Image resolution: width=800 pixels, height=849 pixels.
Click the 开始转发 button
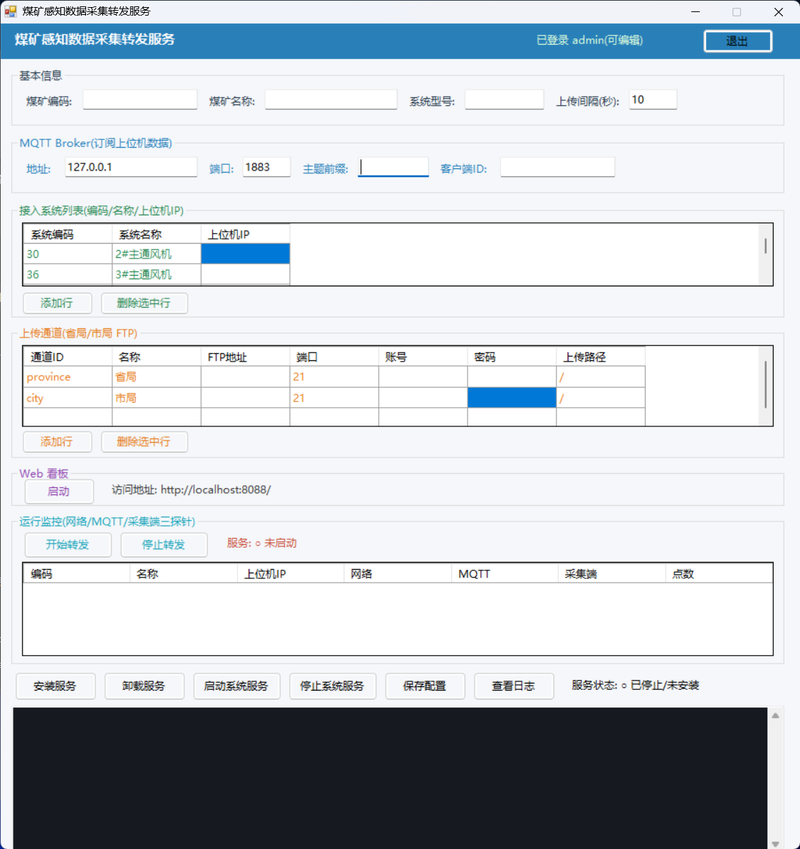(68, 545)
